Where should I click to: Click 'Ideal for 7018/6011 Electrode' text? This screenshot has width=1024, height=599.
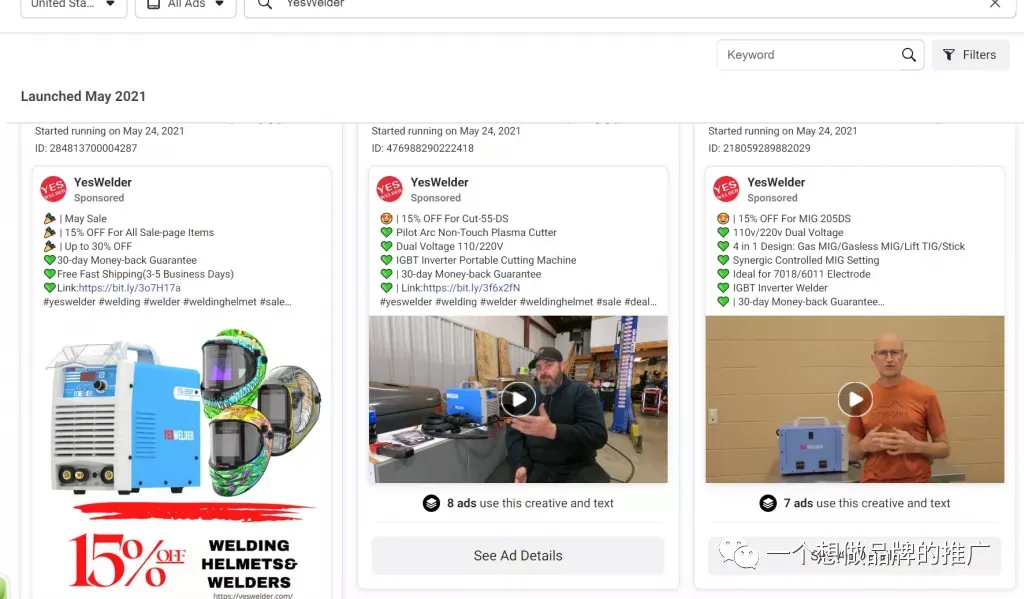[801, 274]
